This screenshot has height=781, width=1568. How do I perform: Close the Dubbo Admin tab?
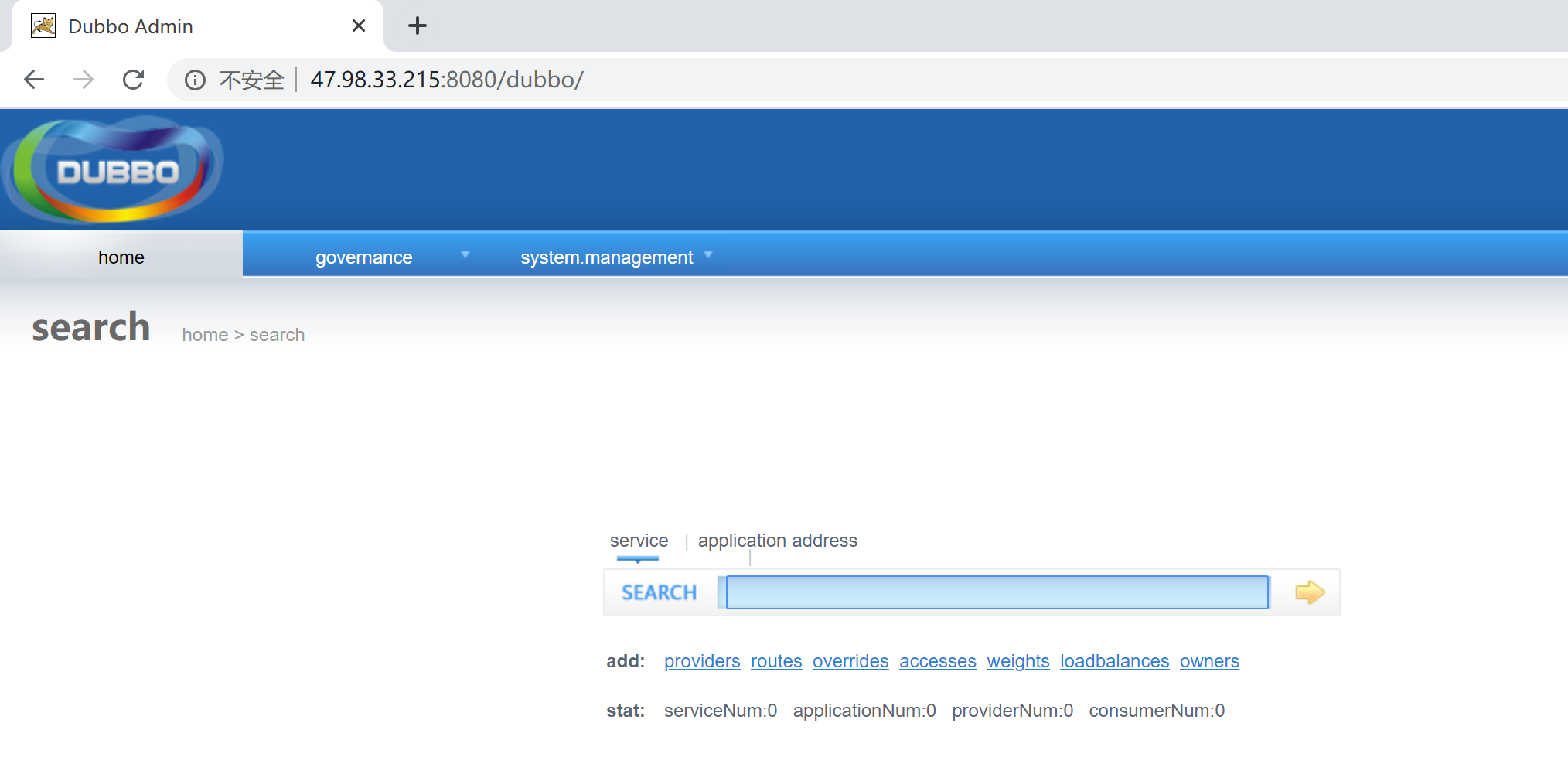click(x=359, y=26)
